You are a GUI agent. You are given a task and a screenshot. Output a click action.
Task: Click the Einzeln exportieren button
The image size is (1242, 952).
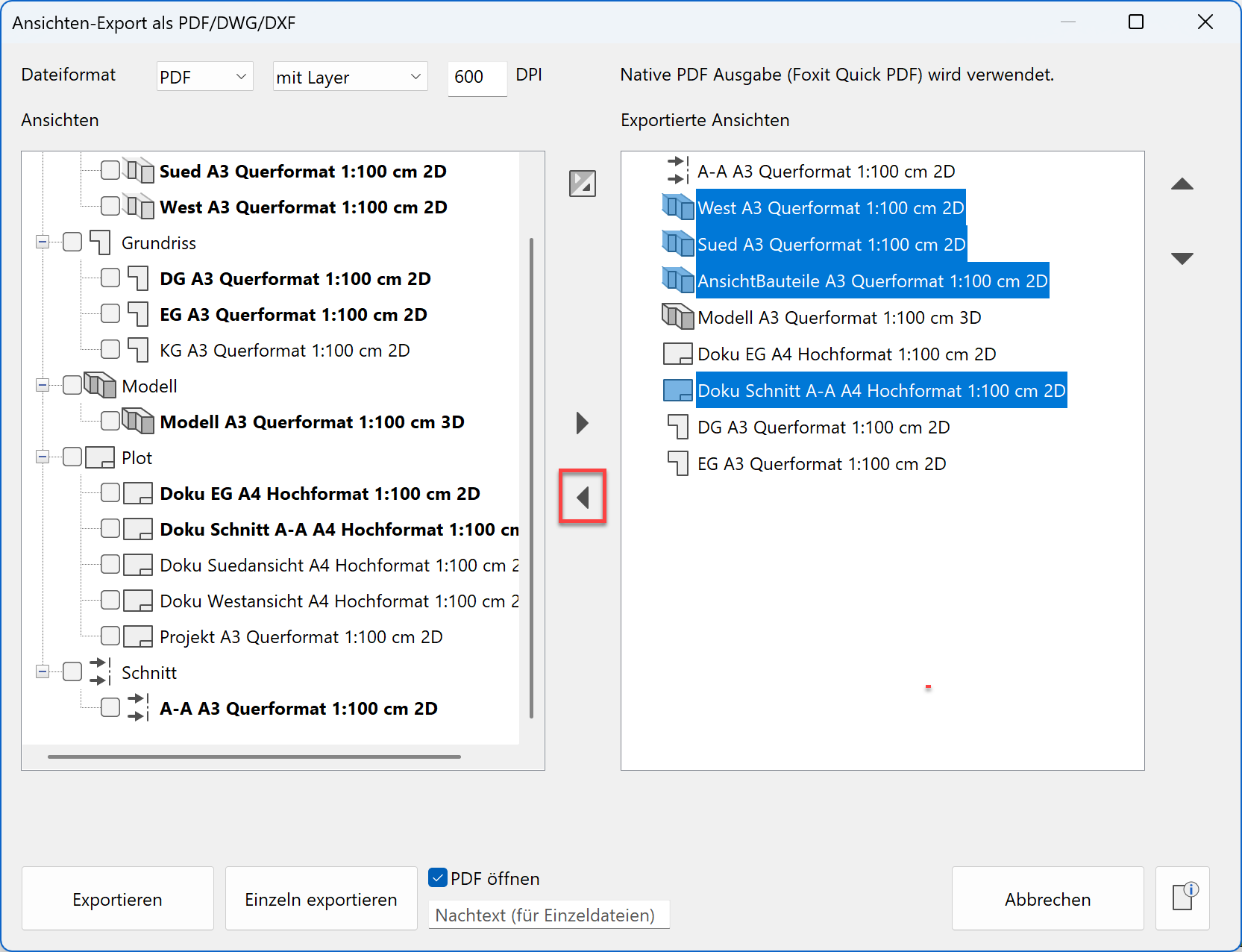[321, 898]
